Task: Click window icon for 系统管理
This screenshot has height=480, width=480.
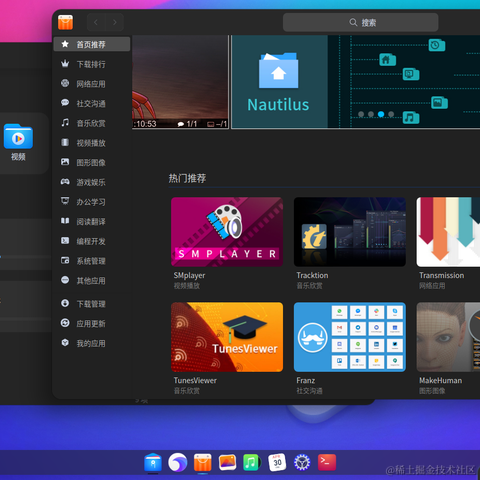Action: point(65,260)
